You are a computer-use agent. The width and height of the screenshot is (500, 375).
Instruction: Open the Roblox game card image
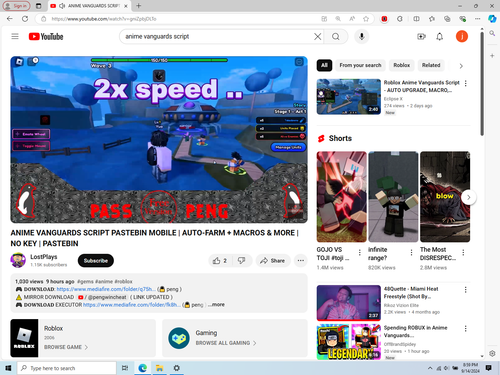(x=24, y=338)
